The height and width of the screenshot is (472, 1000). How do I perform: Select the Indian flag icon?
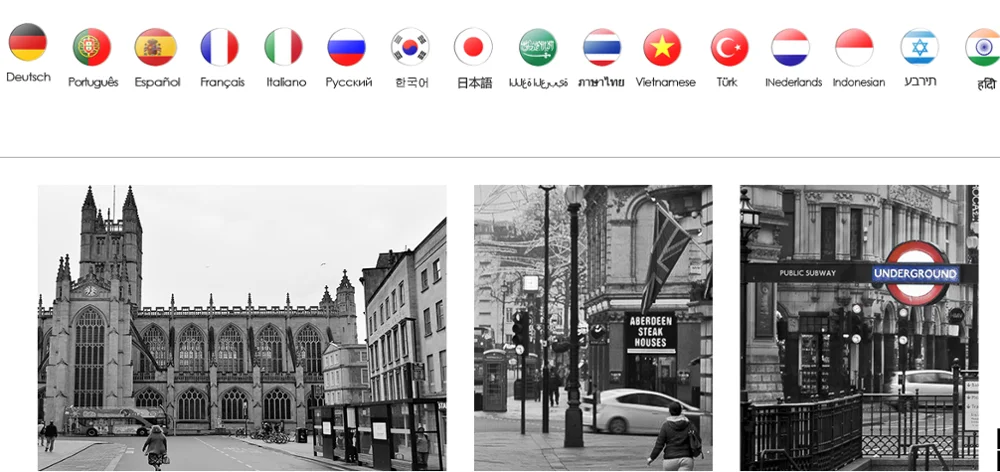click(983, 47)
